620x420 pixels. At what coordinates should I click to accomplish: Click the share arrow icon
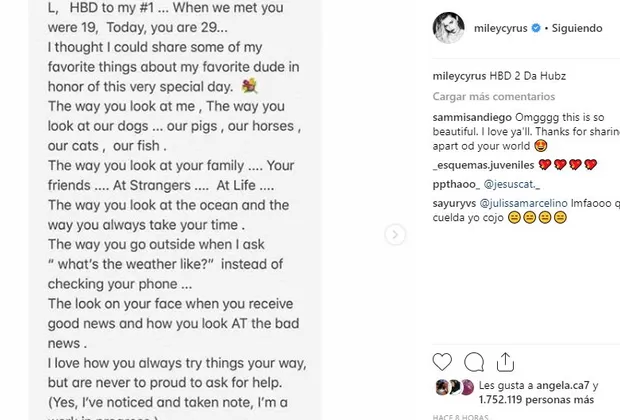pos(508,362)
